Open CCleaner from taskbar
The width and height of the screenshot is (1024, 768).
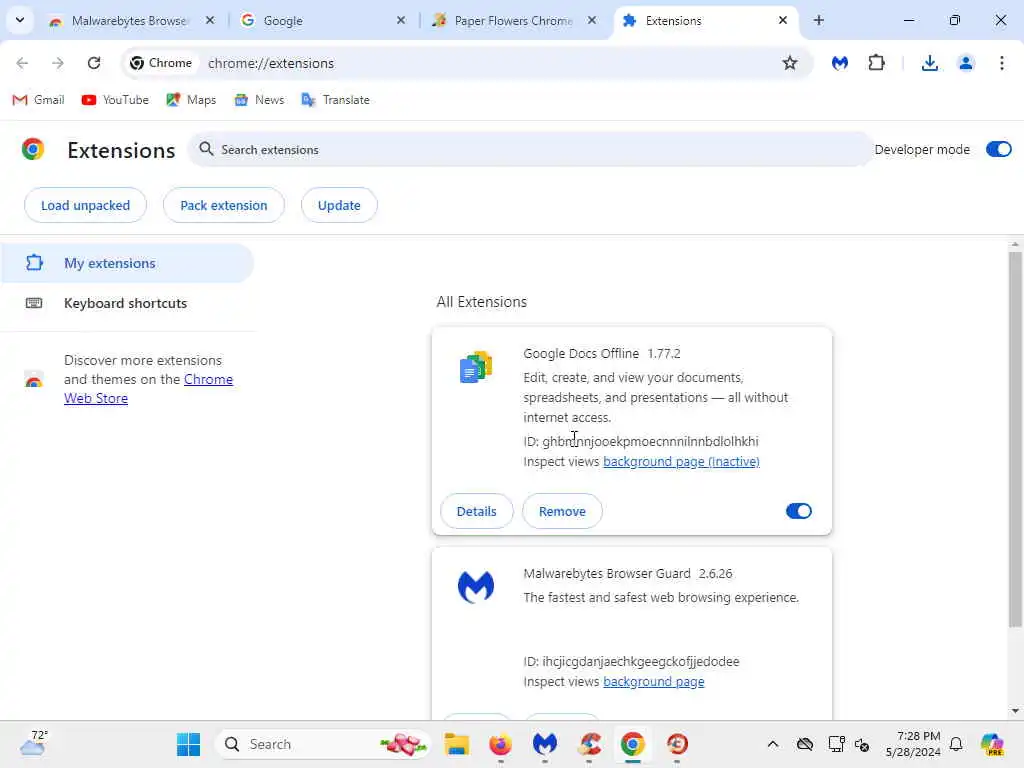point(589,744)
